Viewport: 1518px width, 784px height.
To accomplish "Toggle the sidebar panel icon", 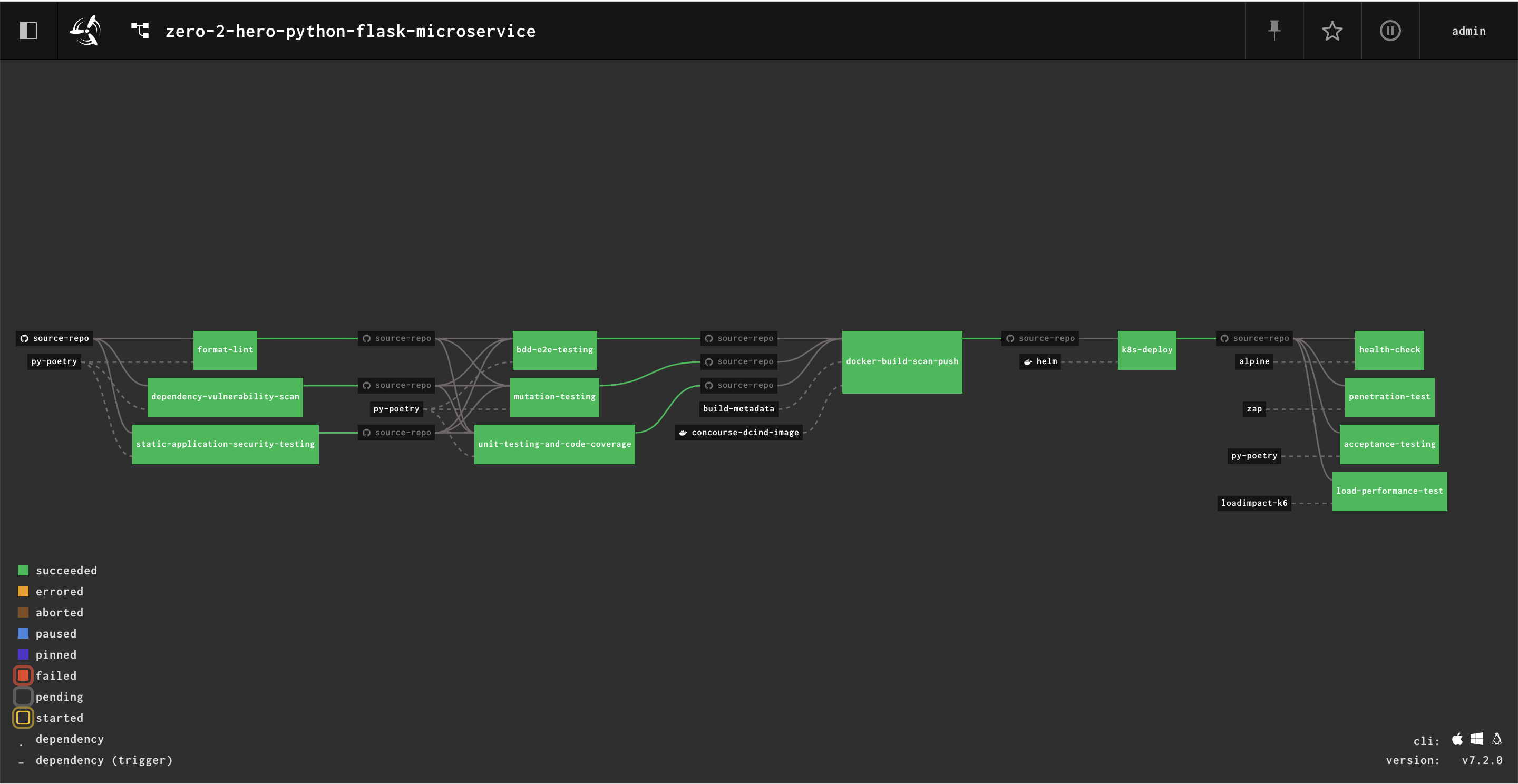I will [28, 31].
